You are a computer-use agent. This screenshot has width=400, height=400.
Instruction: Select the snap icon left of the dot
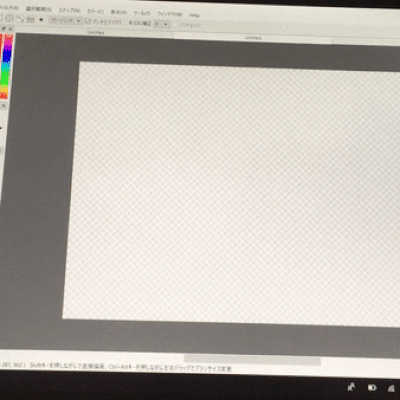pyautogui.click(x=30, y=20)
